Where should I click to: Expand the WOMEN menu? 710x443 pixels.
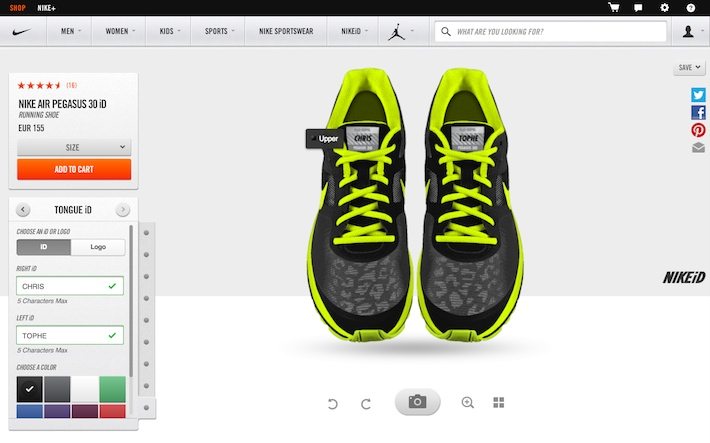pos(120,31)
